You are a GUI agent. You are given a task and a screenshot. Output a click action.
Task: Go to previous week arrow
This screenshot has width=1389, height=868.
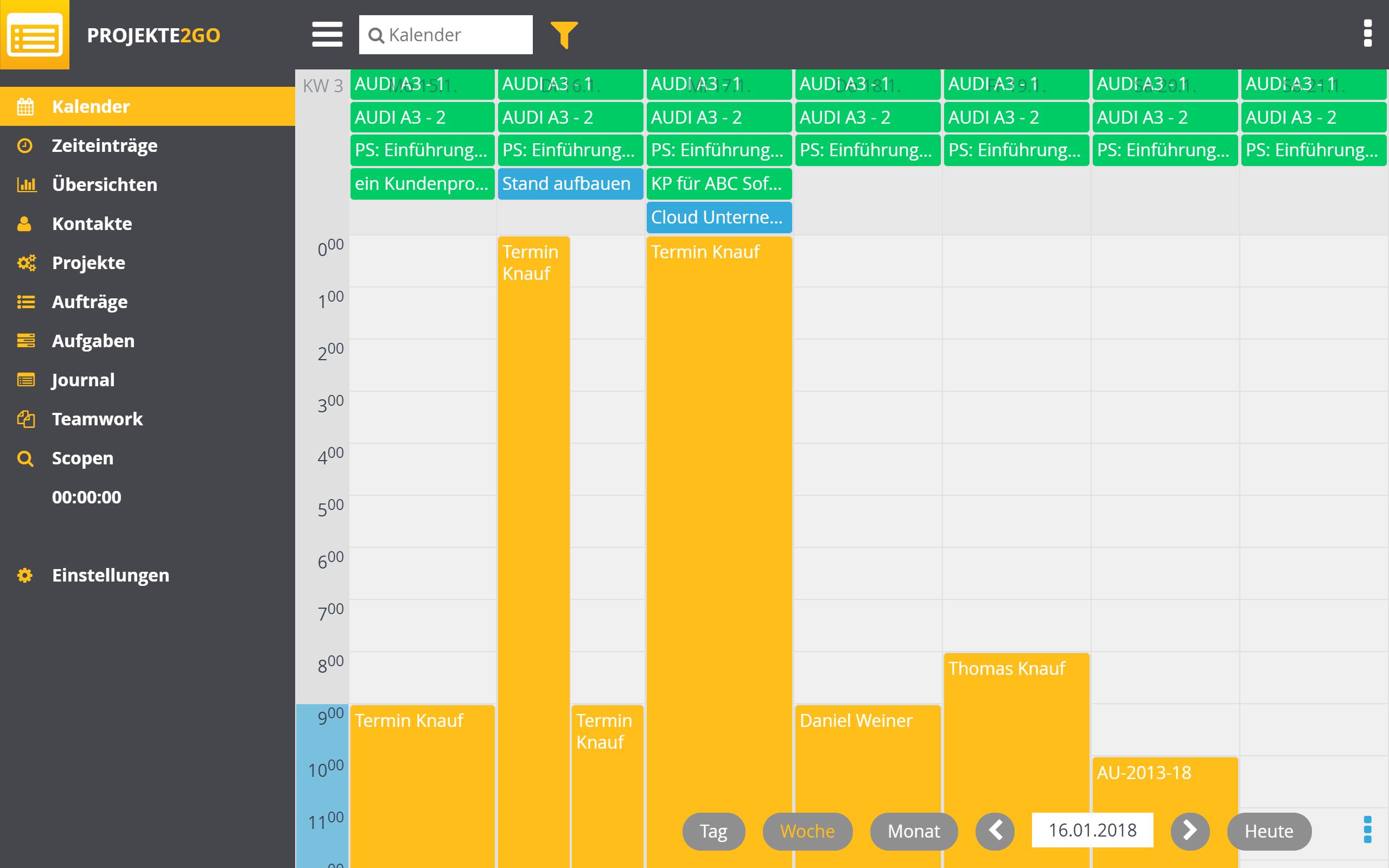pyautogui.click(x=995, y=831)
